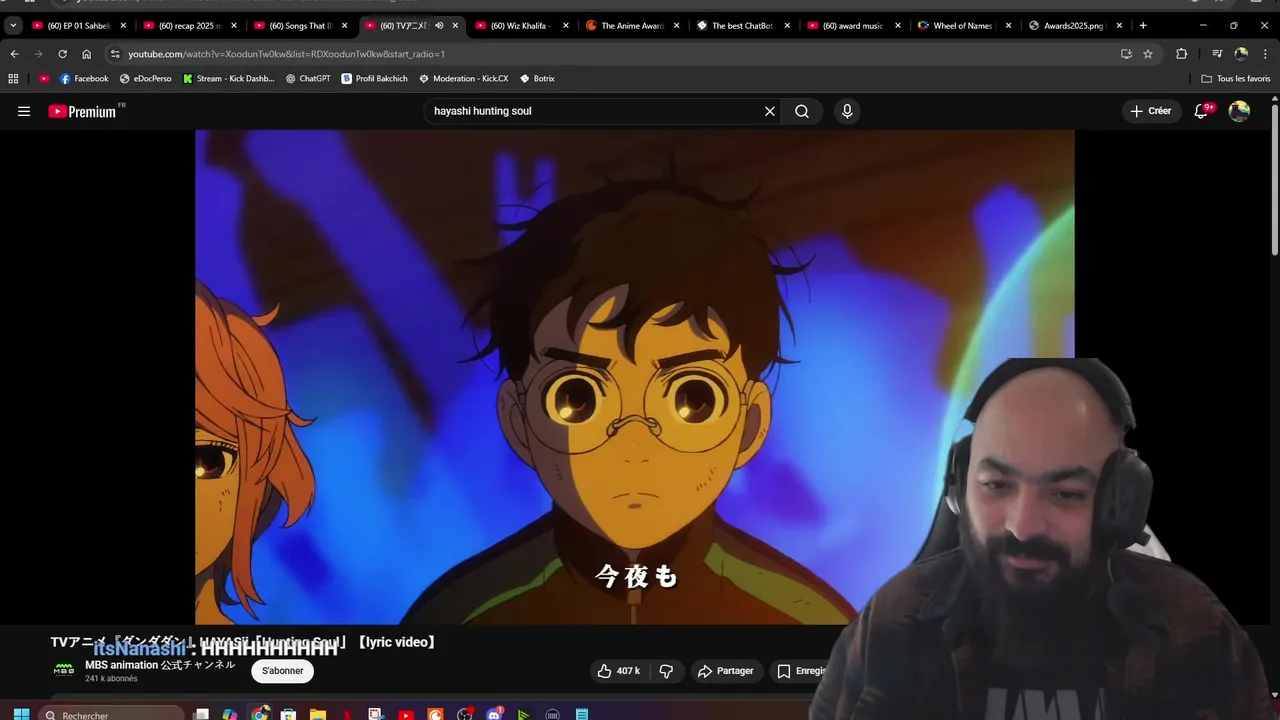The width and height of the screenshot is (1280, 720).
Task: Start voice search with the microphone
Action: [847, 111]
